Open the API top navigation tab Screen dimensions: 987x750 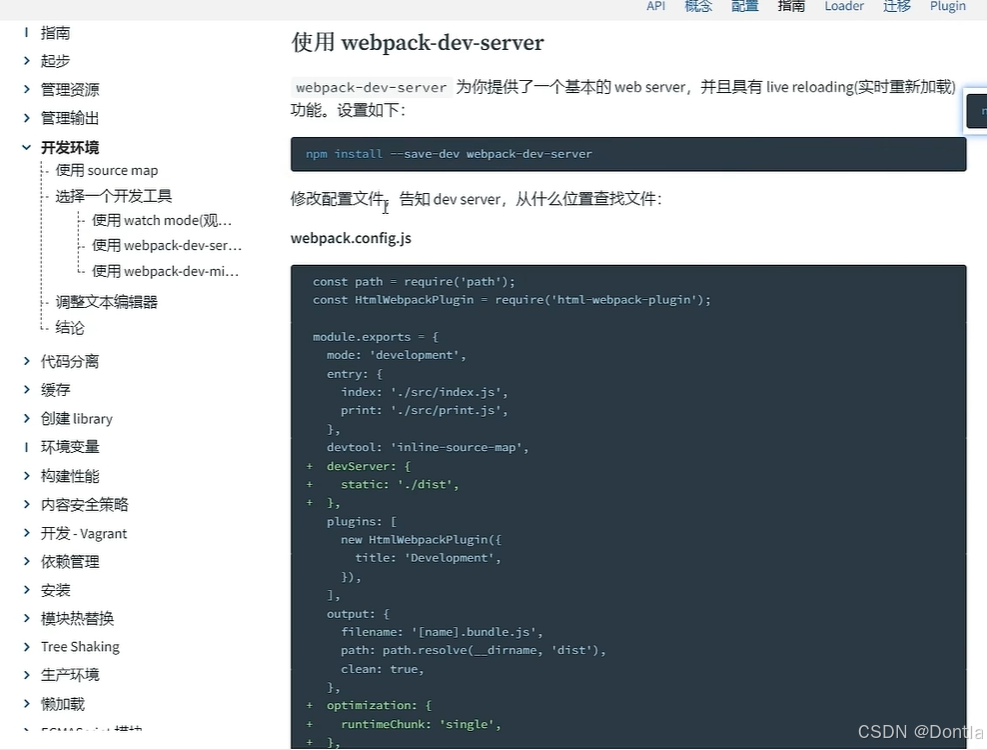[x=656, y=6]
